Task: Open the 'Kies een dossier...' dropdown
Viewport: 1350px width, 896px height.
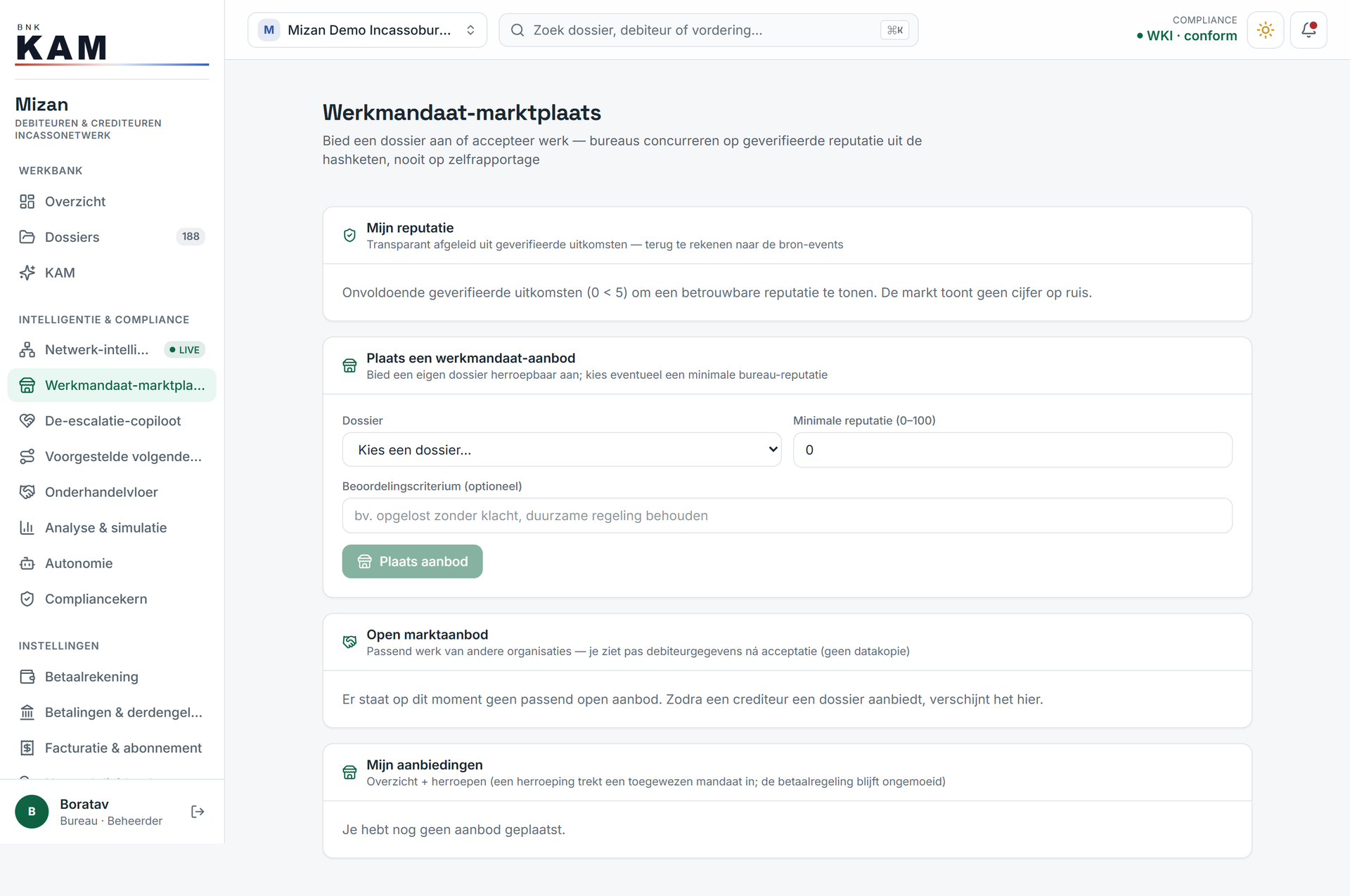Action: coord(561,450)
